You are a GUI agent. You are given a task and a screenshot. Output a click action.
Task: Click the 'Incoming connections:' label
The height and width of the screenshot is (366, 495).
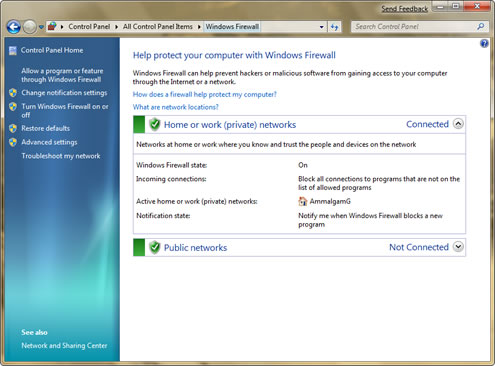click(x=171, y=179)
